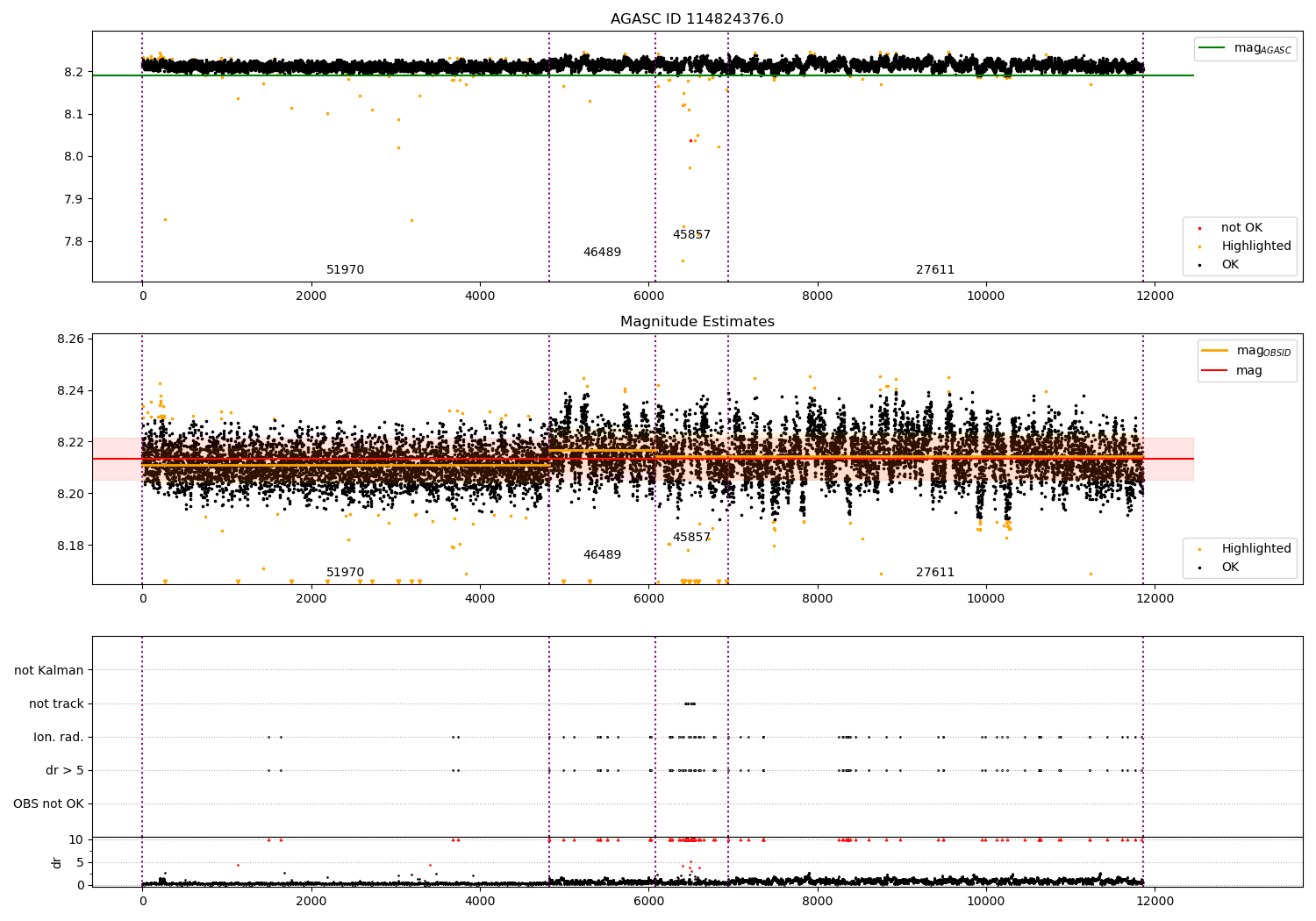Click x-axis tick '8000' under middle plot

tap(818, 599)
